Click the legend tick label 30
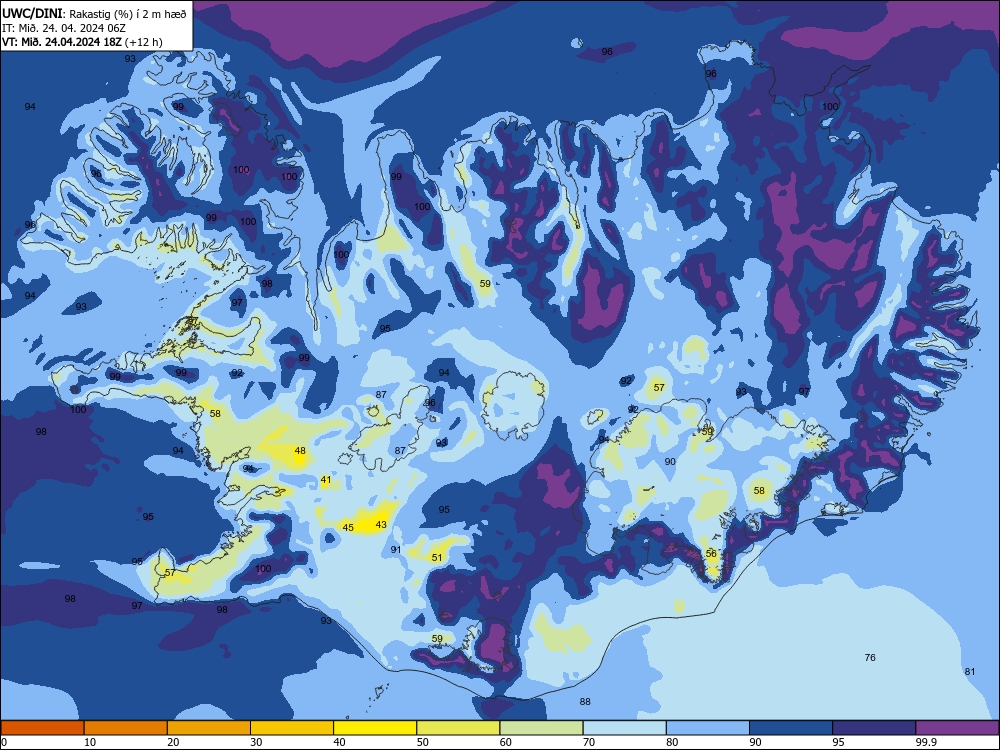This screenshot has height=750, width=1000. 256,742
